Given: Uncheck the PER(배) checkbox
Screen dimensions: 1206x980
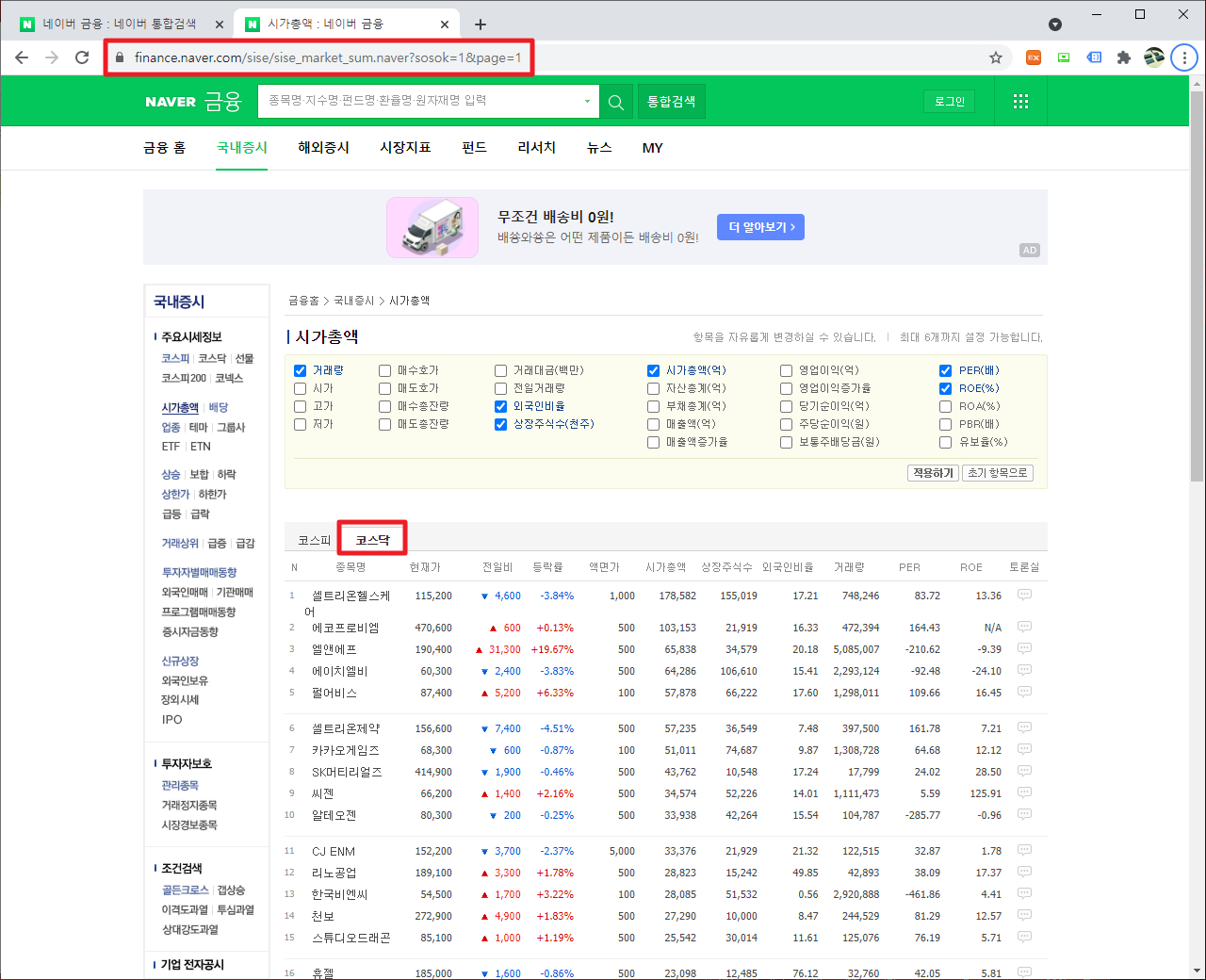Looking at the screenshot, I should 945,370.
